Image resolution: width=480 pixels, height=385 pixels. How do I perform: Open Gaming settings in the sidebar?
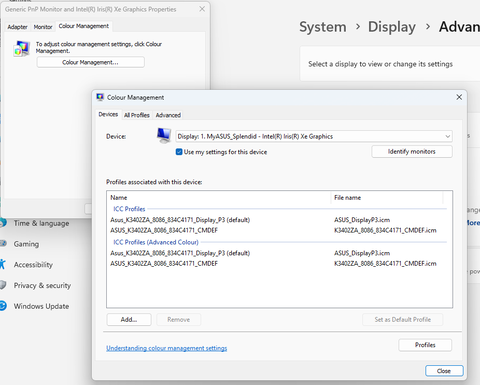(26, 244)
